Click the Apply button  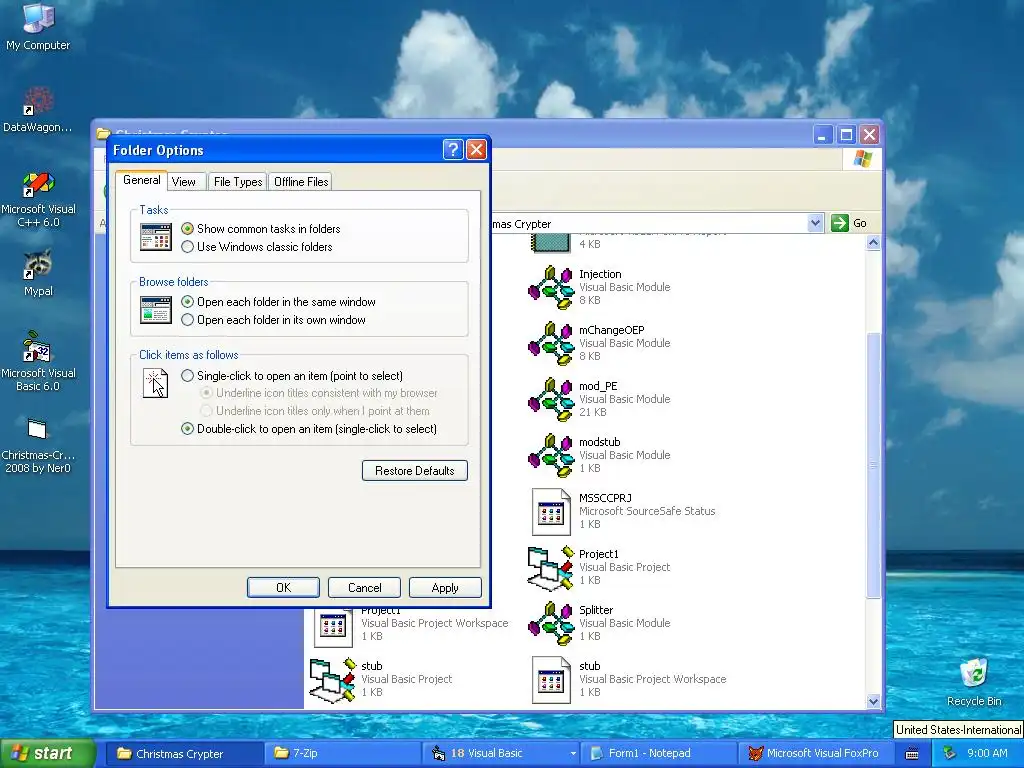pos(445,588)
